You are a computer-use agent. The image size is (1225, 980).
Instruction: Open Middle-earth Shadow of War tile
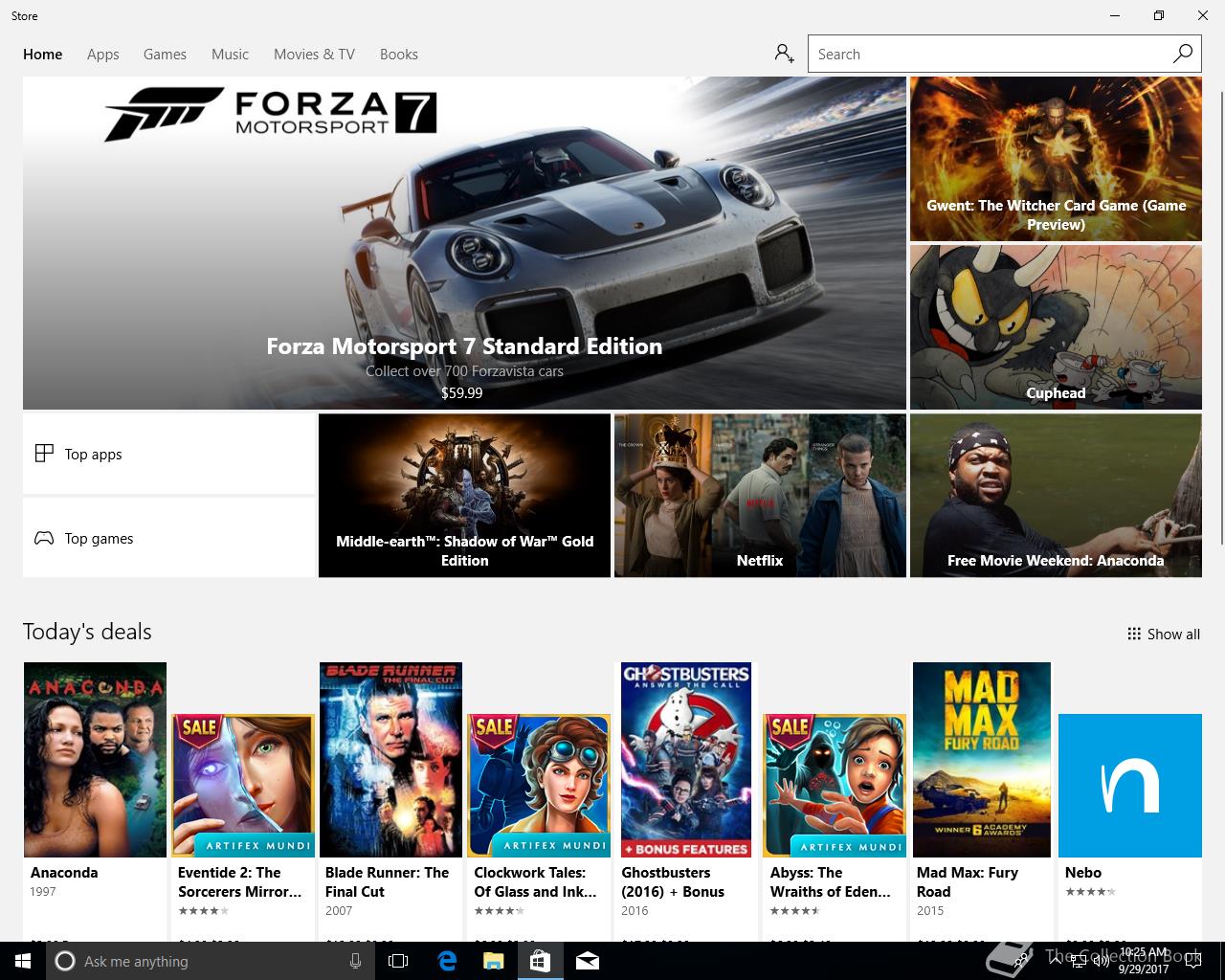(x=464, y=496)
